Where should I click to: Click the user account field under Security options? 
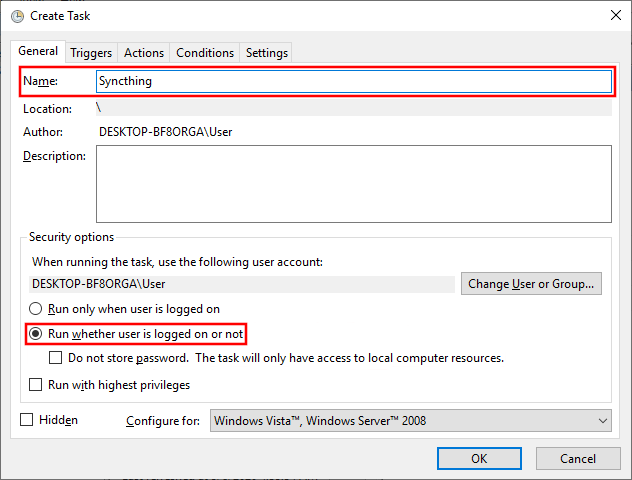240,284
